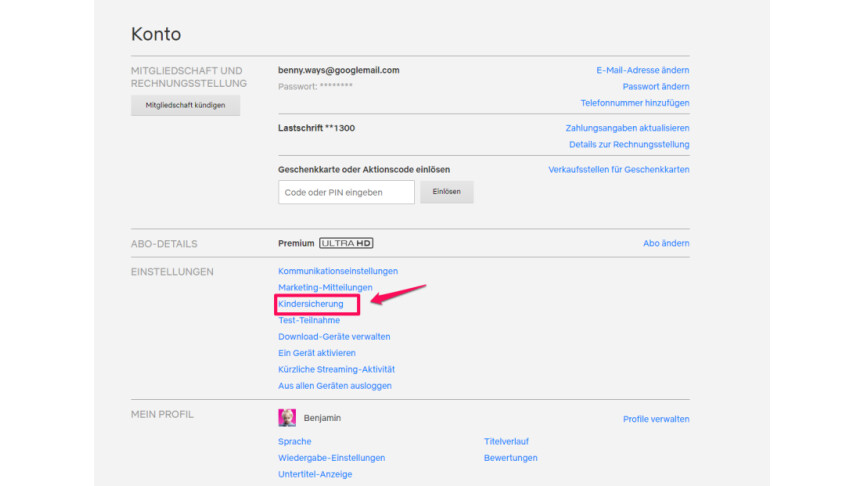The height and width of the screenshot is (486, 864).
Task: Open Kürzliche Streaming-Aktivität
Action: (336, 369)
